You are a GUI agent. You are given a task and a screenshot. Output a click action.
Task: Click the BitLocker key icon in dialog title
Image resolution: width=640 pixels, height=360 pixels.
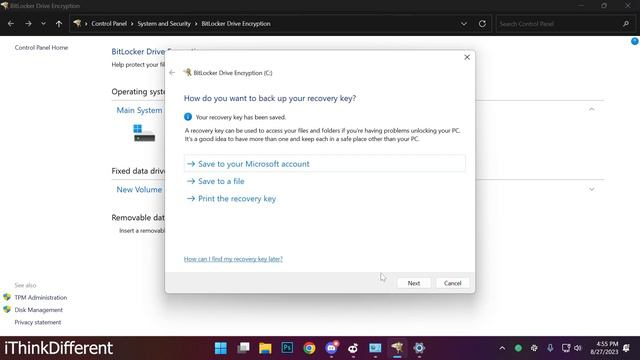point(187,73)
